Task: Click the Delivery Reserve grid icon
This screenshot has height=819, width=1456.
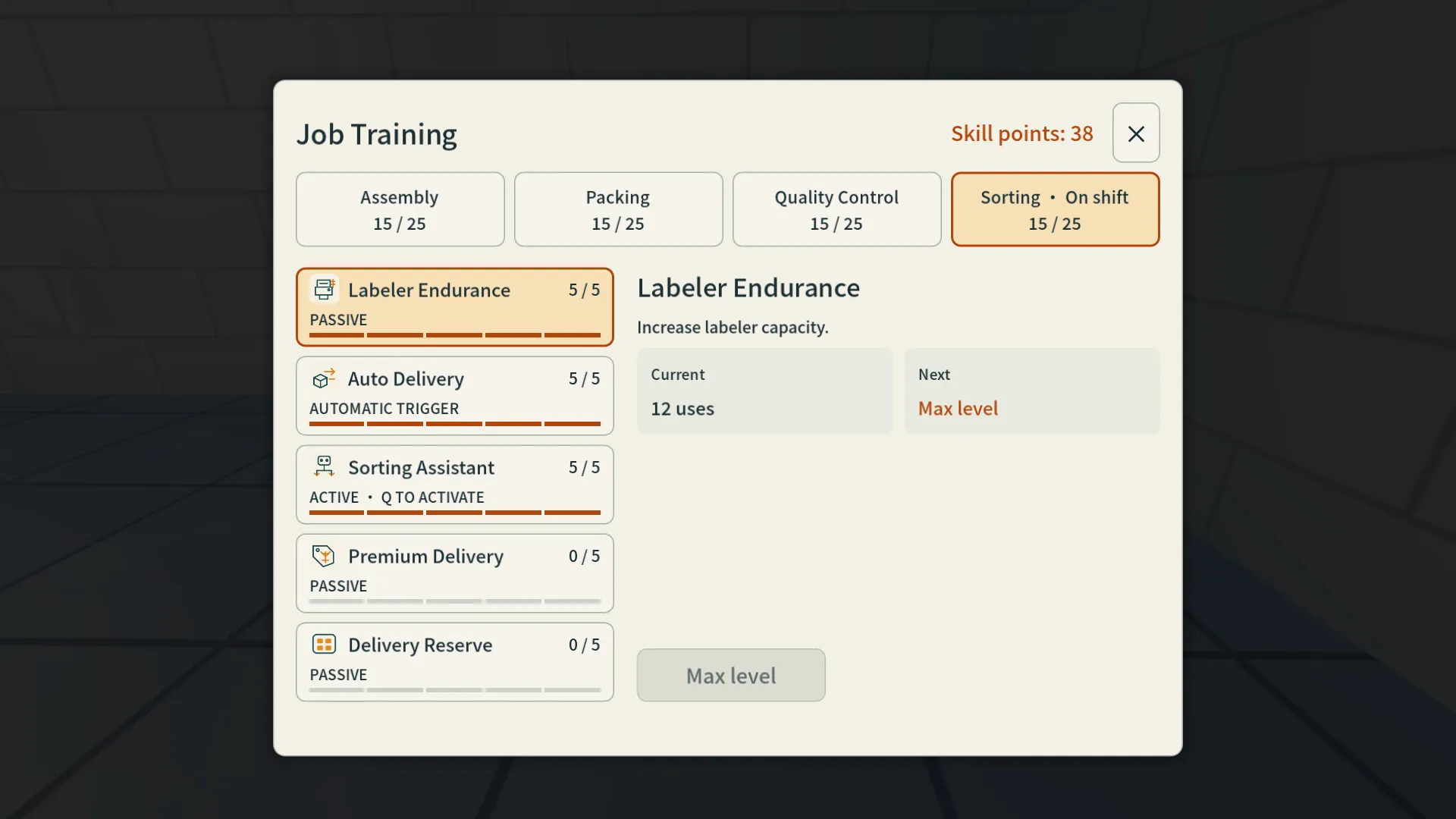Action: click(x=324, y=645)
